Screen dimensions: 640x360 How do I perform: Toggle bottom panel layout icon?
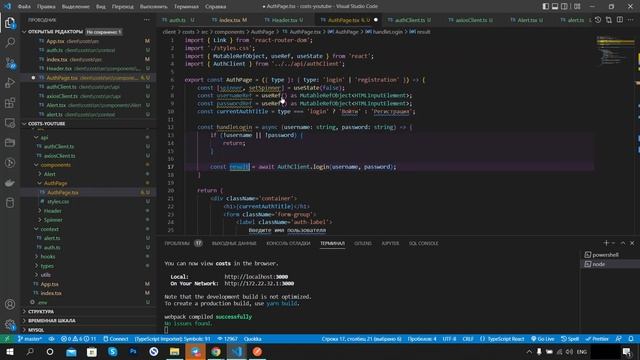click(x=555, y=7)
